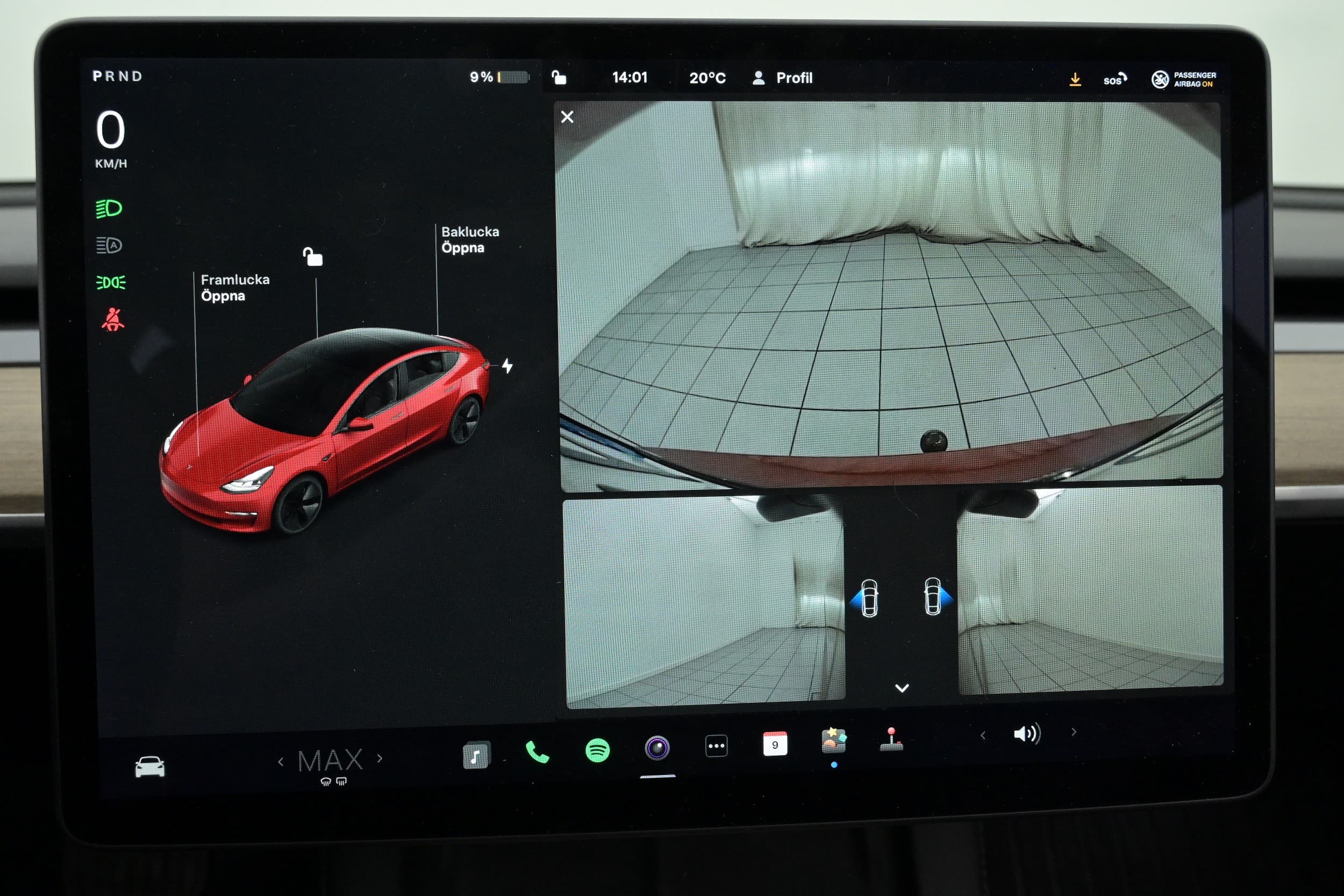Tap the 9% battery indicator
This screenshot has width=1344, height=896.
(x=499, y=76)
